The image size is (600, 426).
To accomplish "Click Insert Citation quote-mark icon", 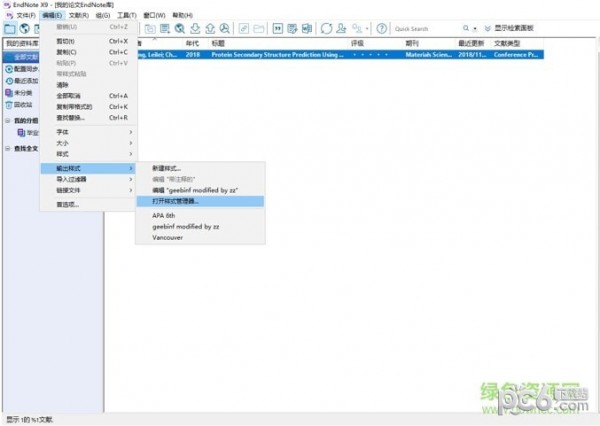I will coord(278,29).
